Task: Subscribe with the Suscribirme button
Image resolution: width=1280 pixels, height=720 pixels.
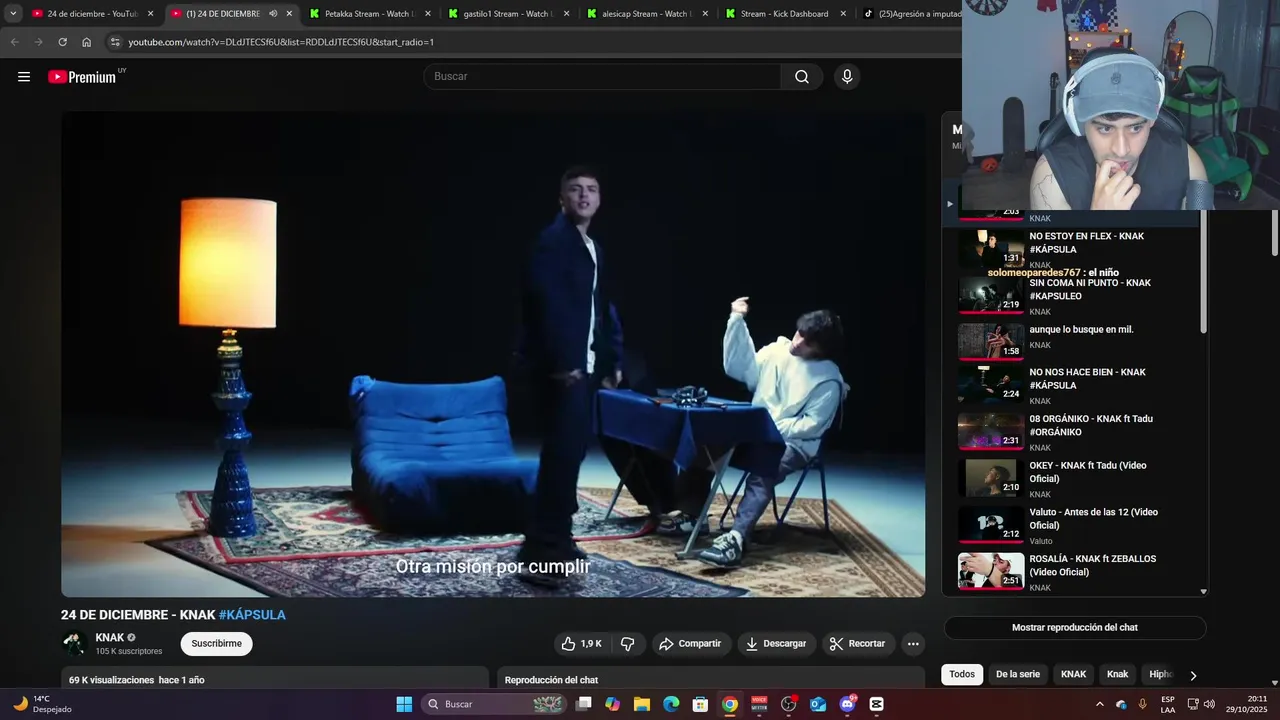Action: (x=216, y=644)
